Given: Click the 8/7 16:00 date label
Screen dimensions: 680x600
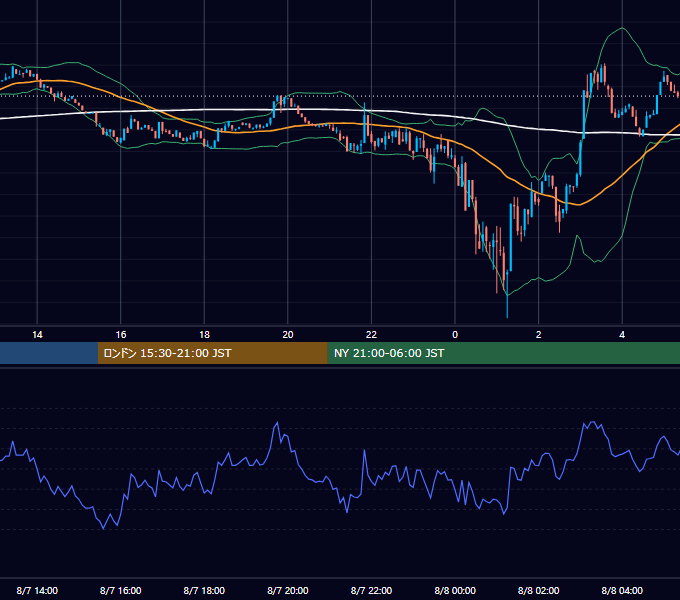Looking at the screenshot, I should tap(121, 590).
